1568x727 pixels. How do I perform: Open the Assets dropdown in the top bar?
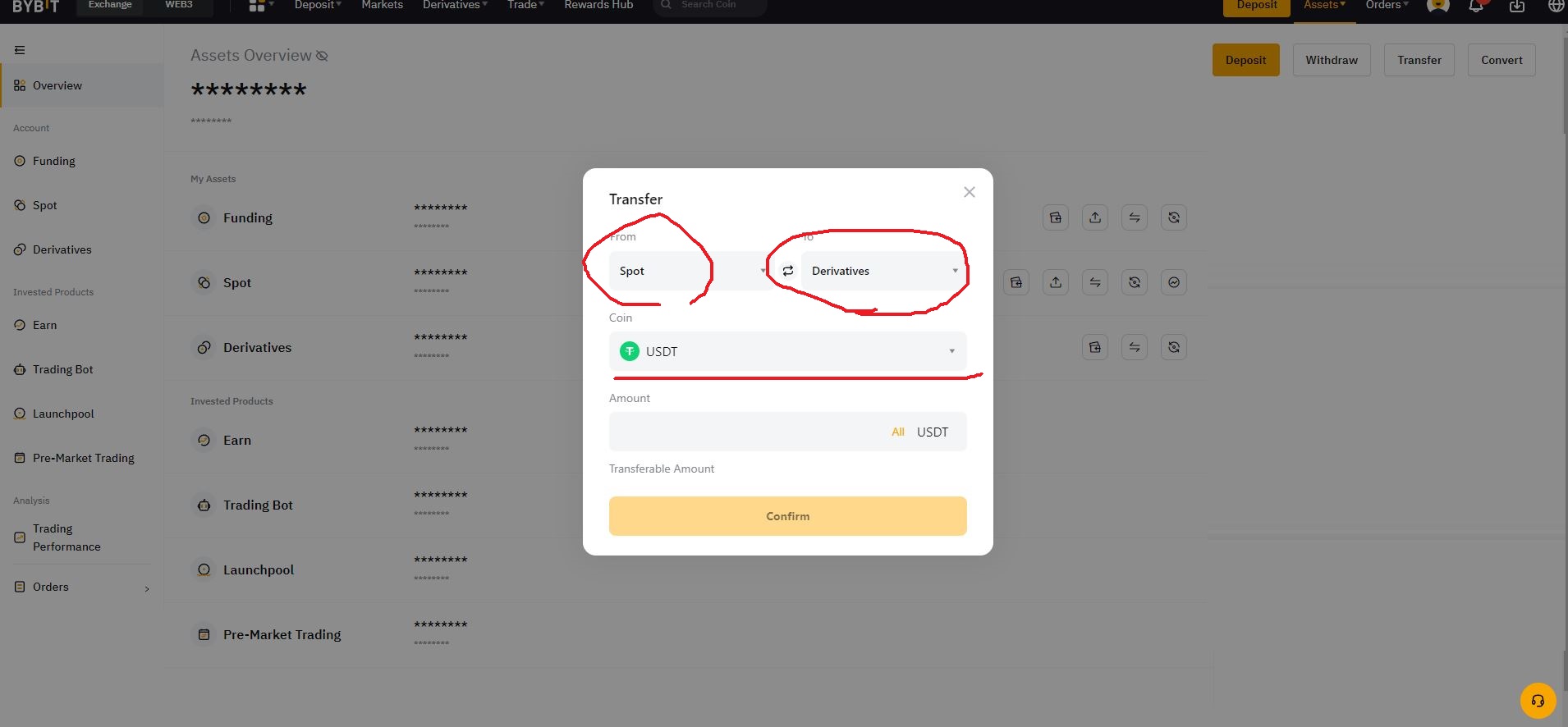coord(1324,5)
